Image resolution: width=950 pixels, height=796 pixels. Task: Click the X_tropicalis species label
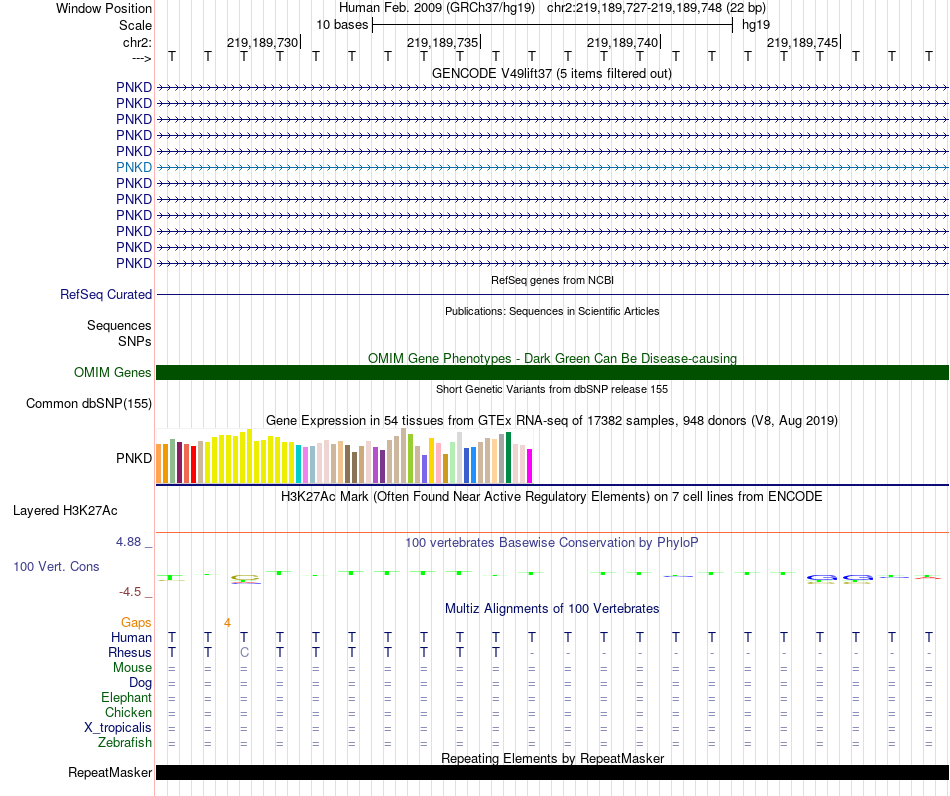pyautogui.click(x=118, y=728)
